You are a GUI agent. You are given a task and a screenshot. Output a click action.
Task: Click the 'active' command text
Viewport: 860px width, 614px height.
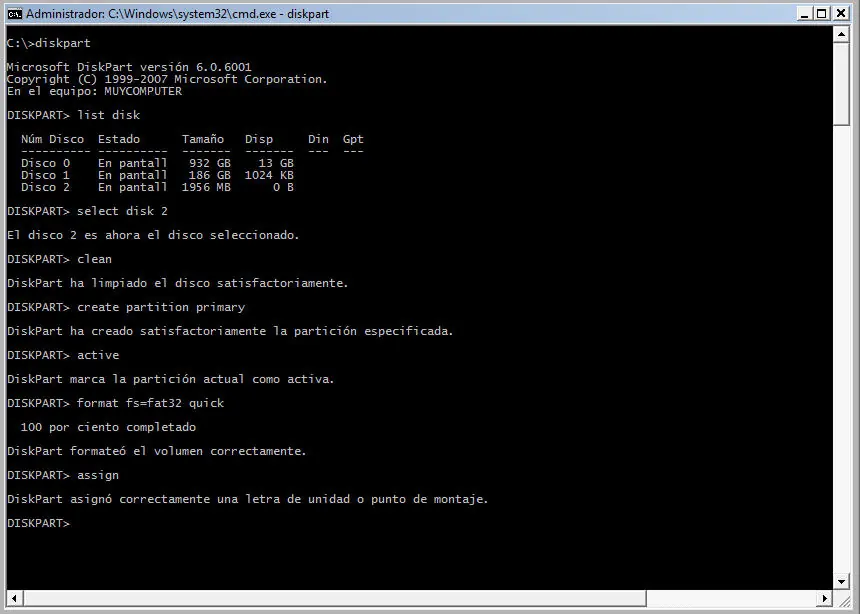click(x=98, y=356)
